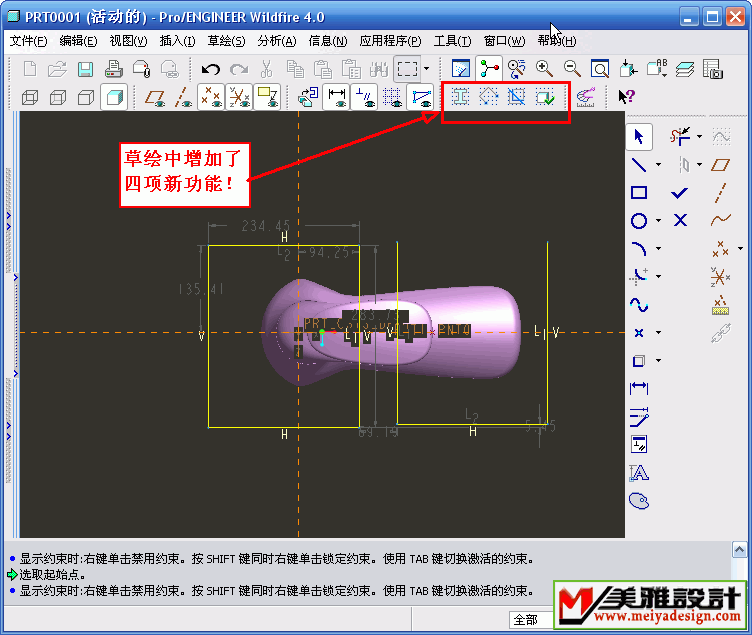Select the Rectangle sketch tool

coord(639,193)
